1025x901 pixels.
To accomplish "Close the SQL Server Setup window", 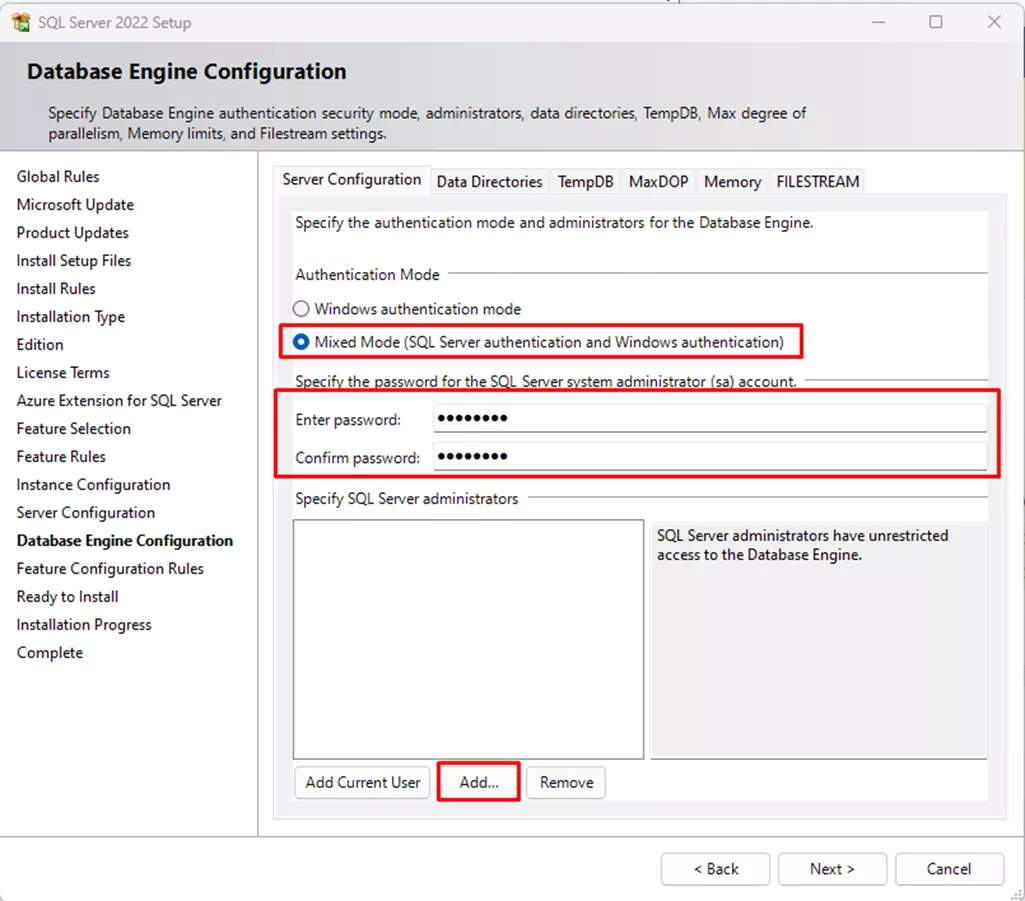I will pos(994,22).
